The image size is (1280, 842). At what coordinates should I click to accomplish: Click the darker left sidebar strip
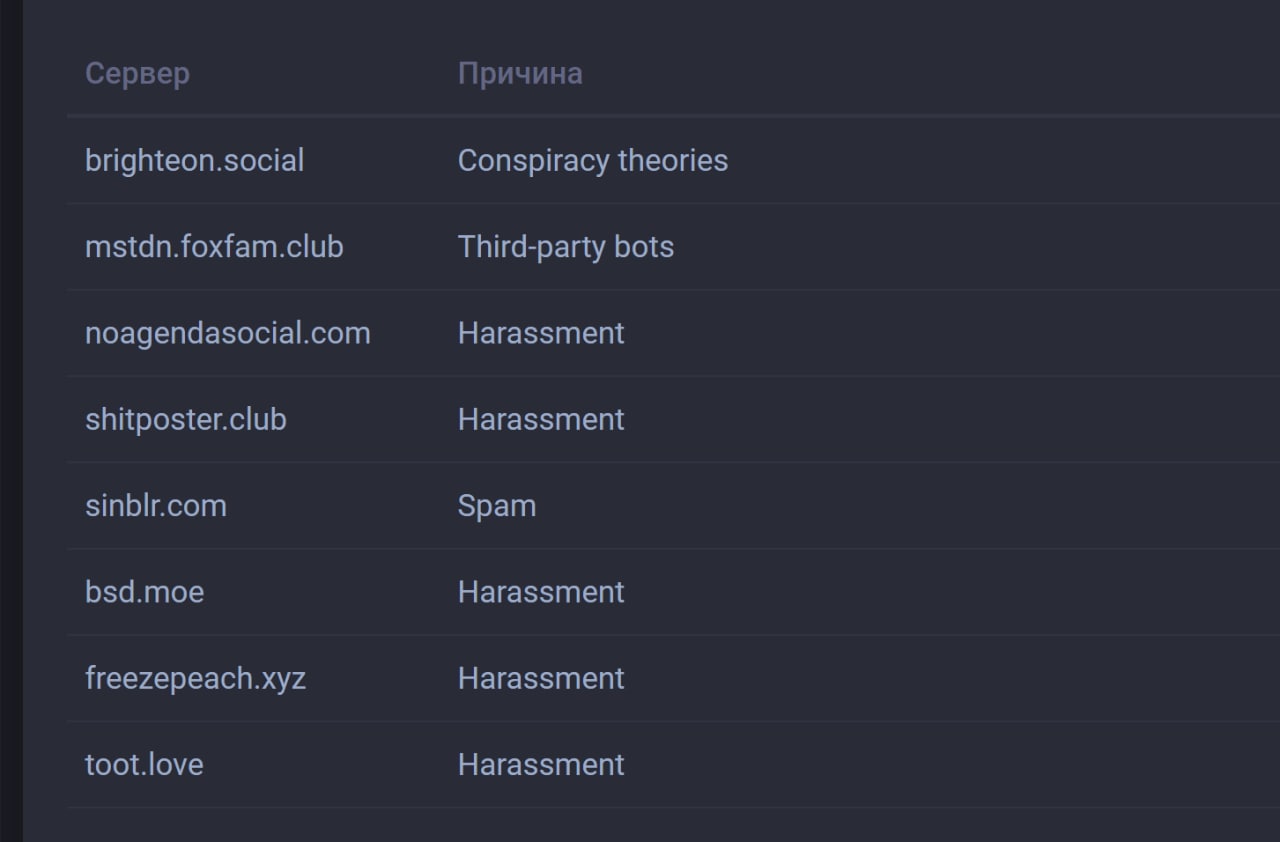(11, 421)
